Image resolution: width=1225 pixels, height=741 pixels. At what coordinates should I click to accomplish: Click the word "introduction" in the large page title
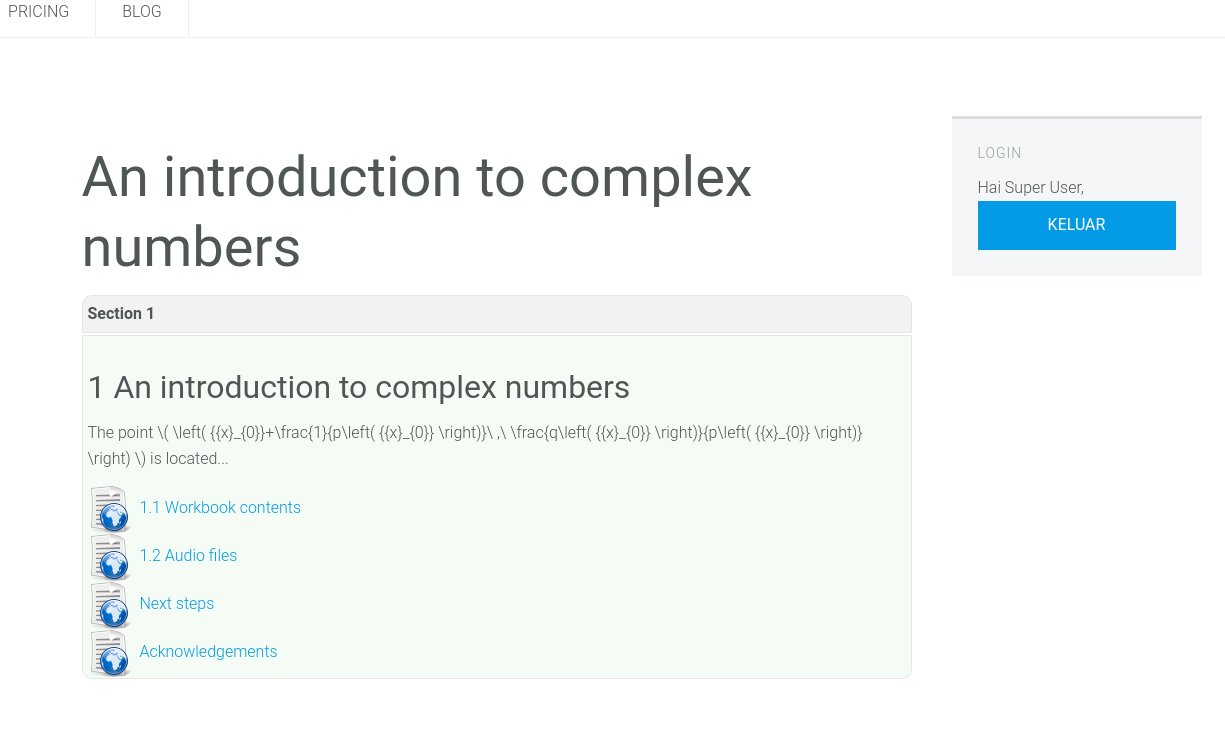point(312,177)
